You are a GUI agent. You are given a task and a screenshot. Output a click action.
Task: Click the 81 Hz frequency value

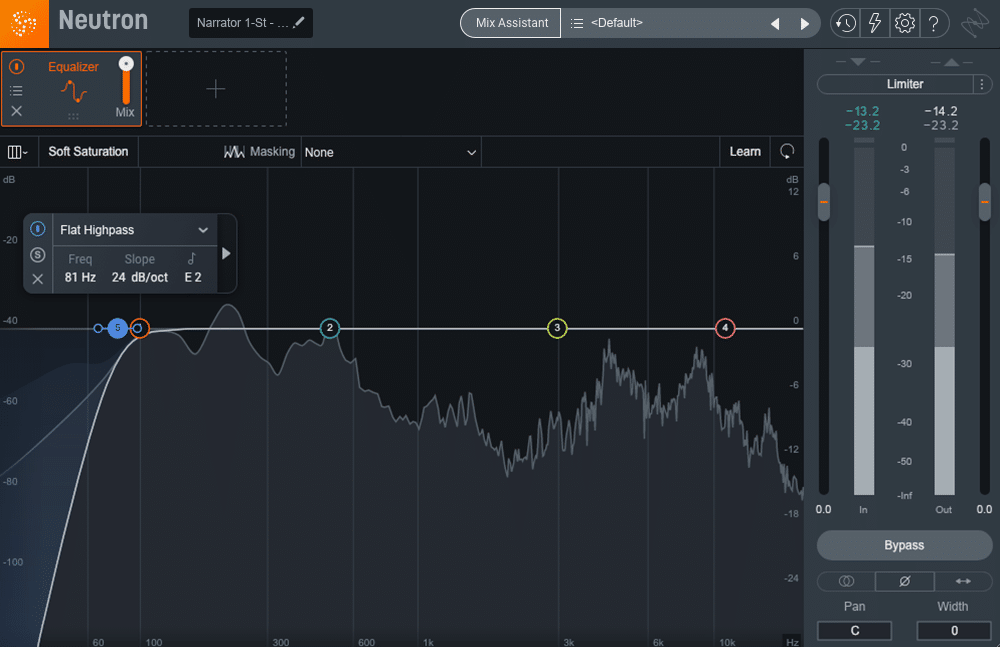(x=80, y=278)
